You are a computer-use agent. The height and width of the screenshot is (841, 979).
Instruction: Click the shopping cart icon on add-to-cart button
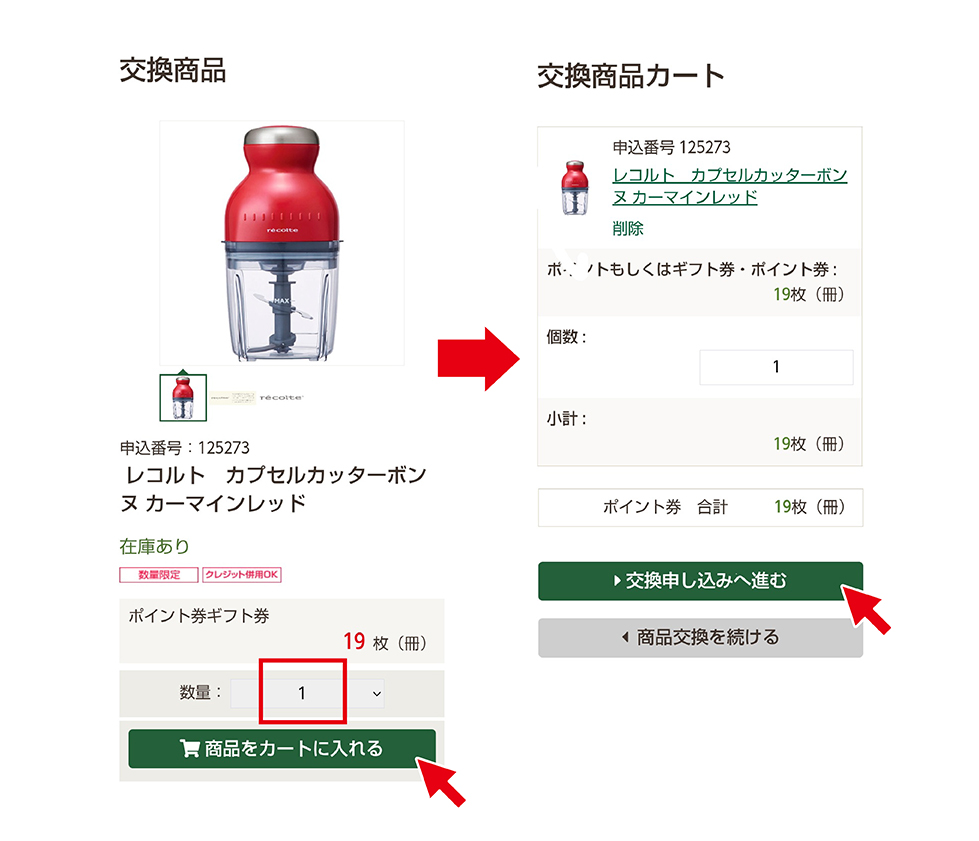click(189, 748)
